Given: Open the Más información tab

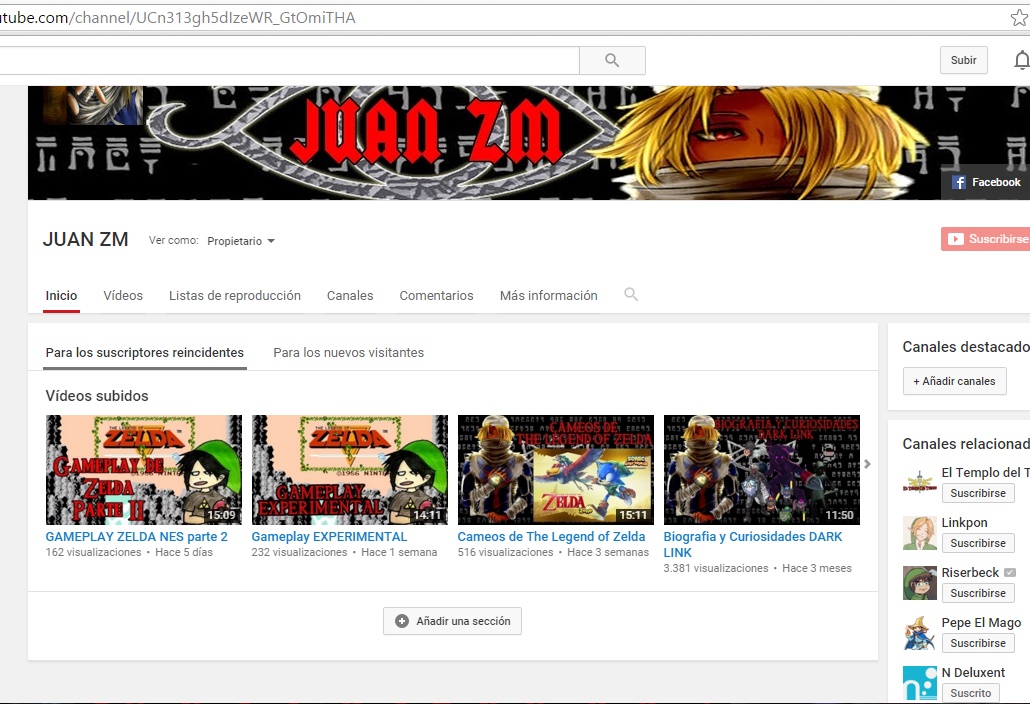Looking at the screenshot, I should [x=549, y=296].
